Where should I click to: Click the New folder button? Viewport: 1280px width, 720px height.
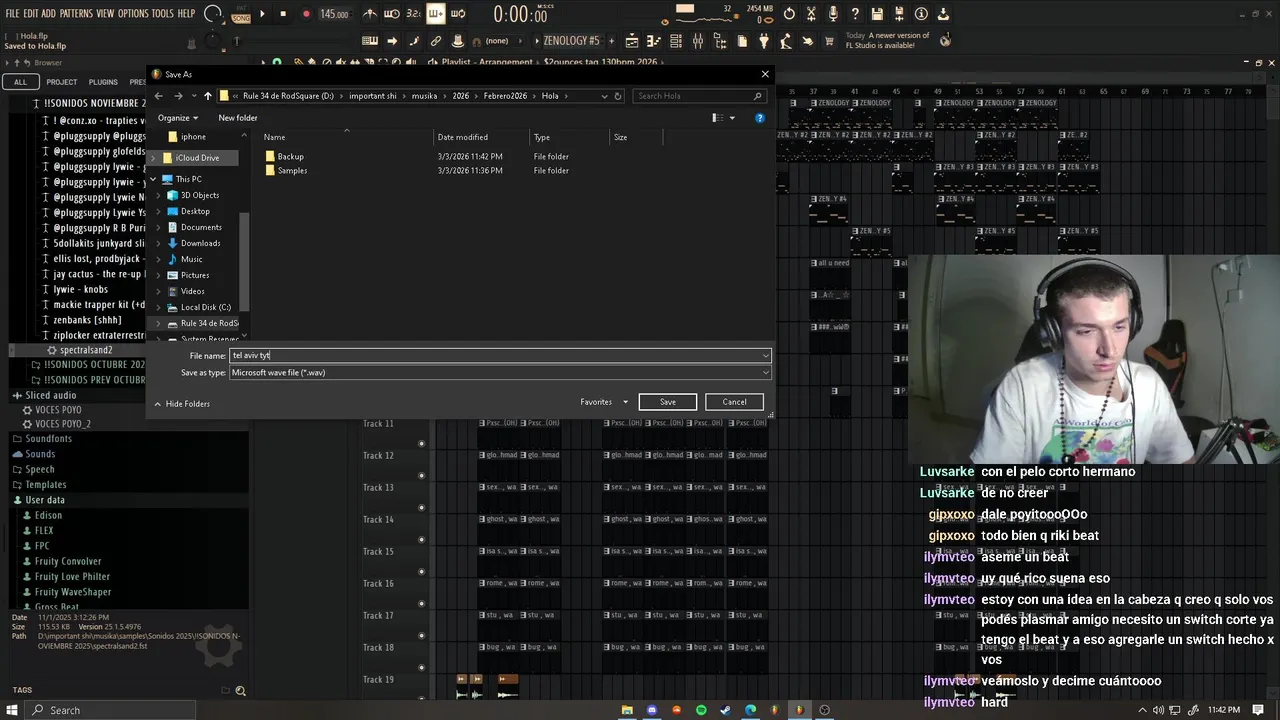click(x=238, y=118)
